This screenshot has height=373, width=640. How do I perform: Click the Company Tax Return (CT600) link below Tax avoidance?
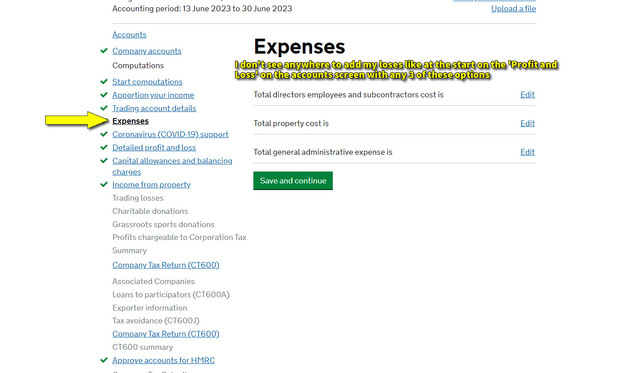click(166, 334)
